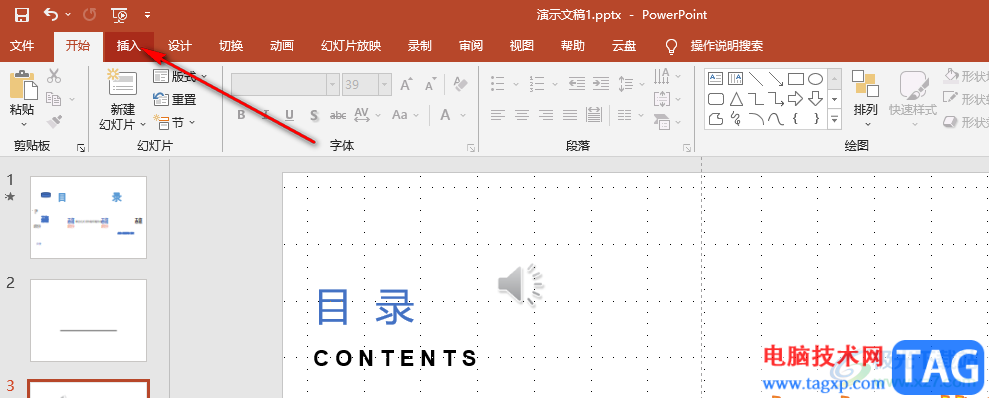989x398 pixels.
Task: Click the Clear All Formatting icon
Action: coord(460,84)
